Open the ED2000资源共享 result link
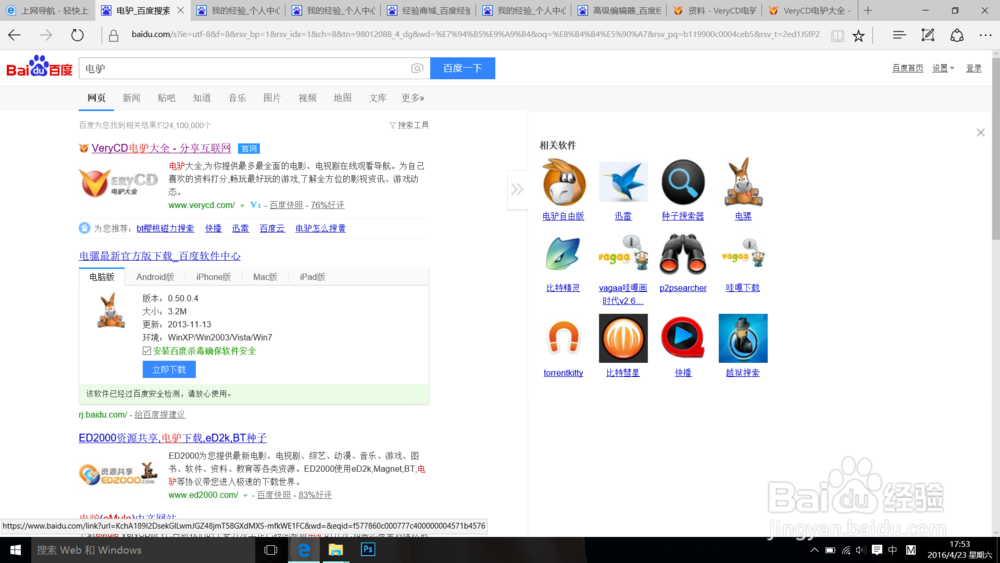The height and width of the screenshot is (563, 1000). click(173, 438)
